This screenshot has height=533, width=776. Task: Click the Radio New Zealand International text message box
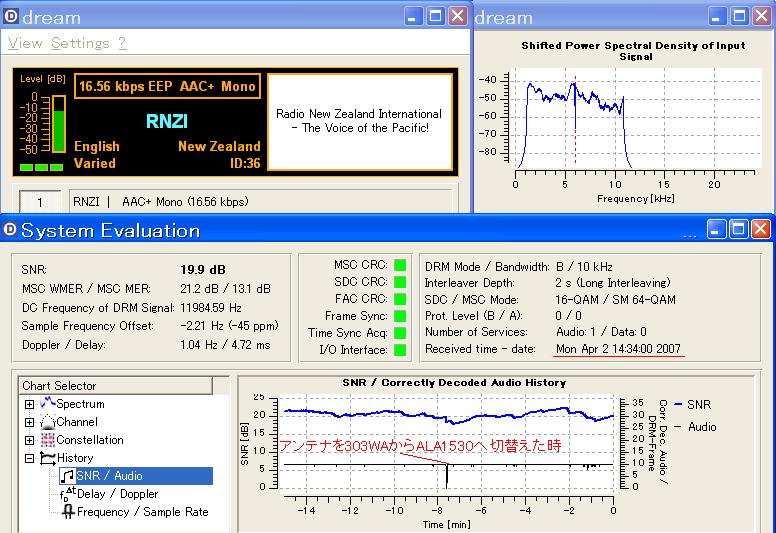coord(360,122)
